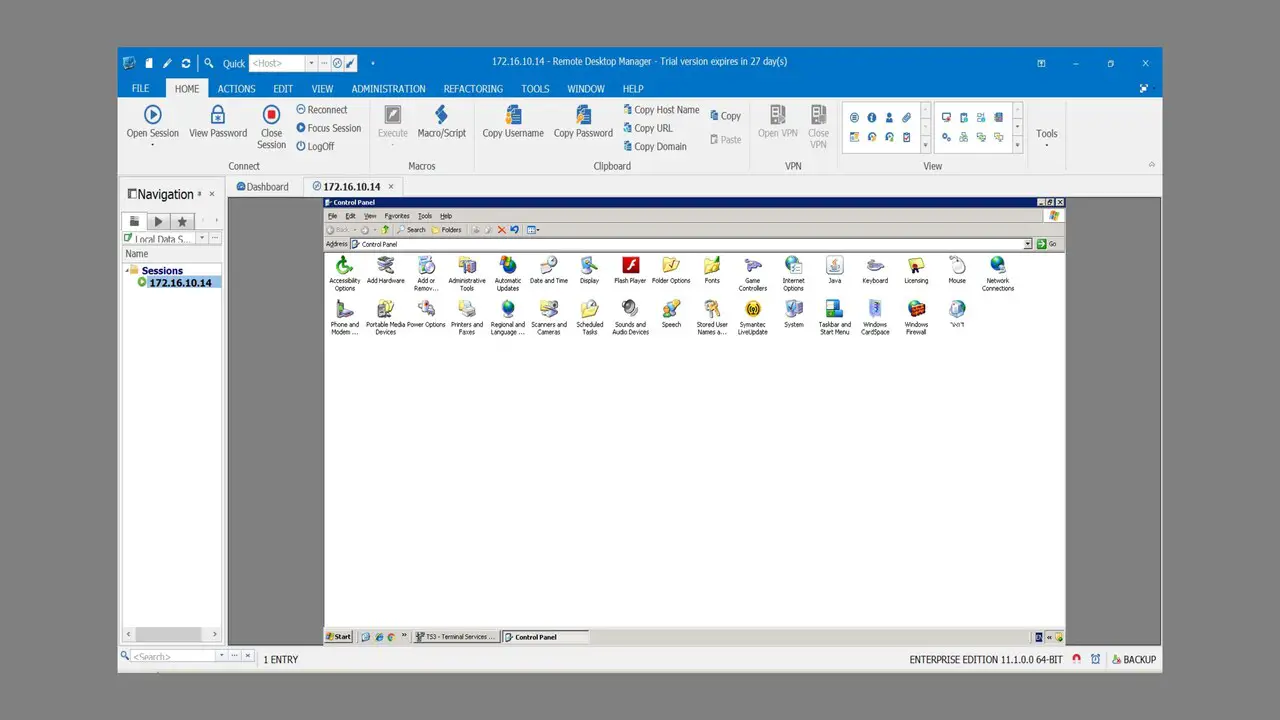Open the Date and Time applet
Image resolution: width=1280 pixels, height=720 pixels.
click(x=549, y=270)
